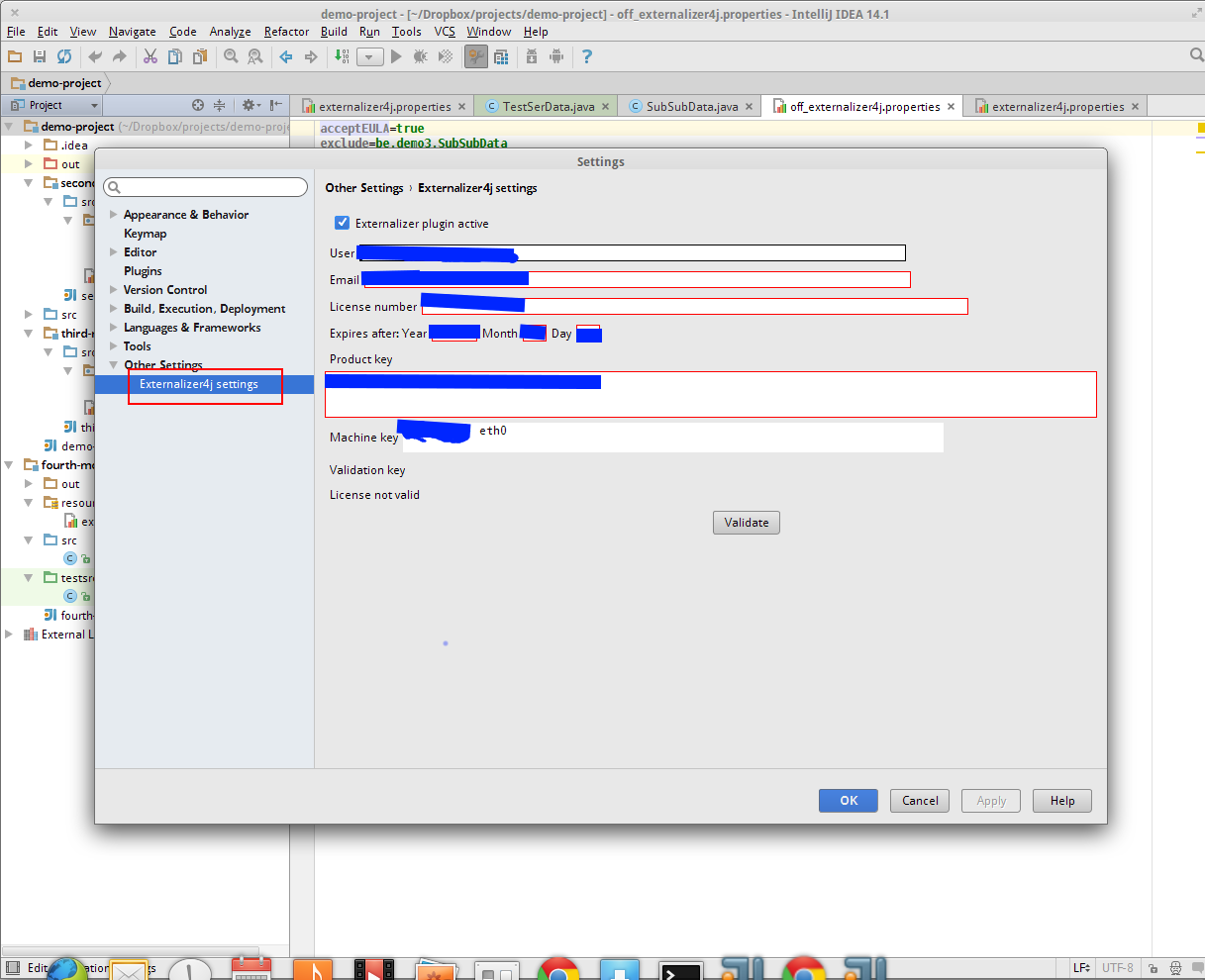
Task: Select Version Control settings entry
Action: [x=165, y=290]
